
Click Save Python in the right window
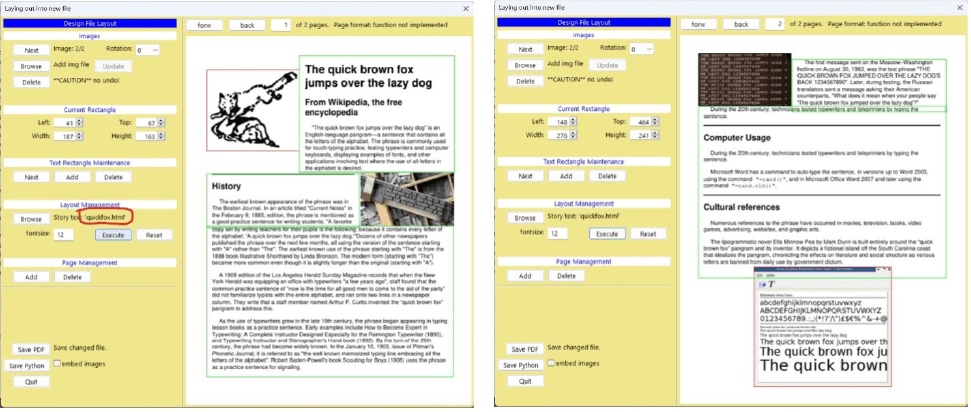[x=521, y=366]
